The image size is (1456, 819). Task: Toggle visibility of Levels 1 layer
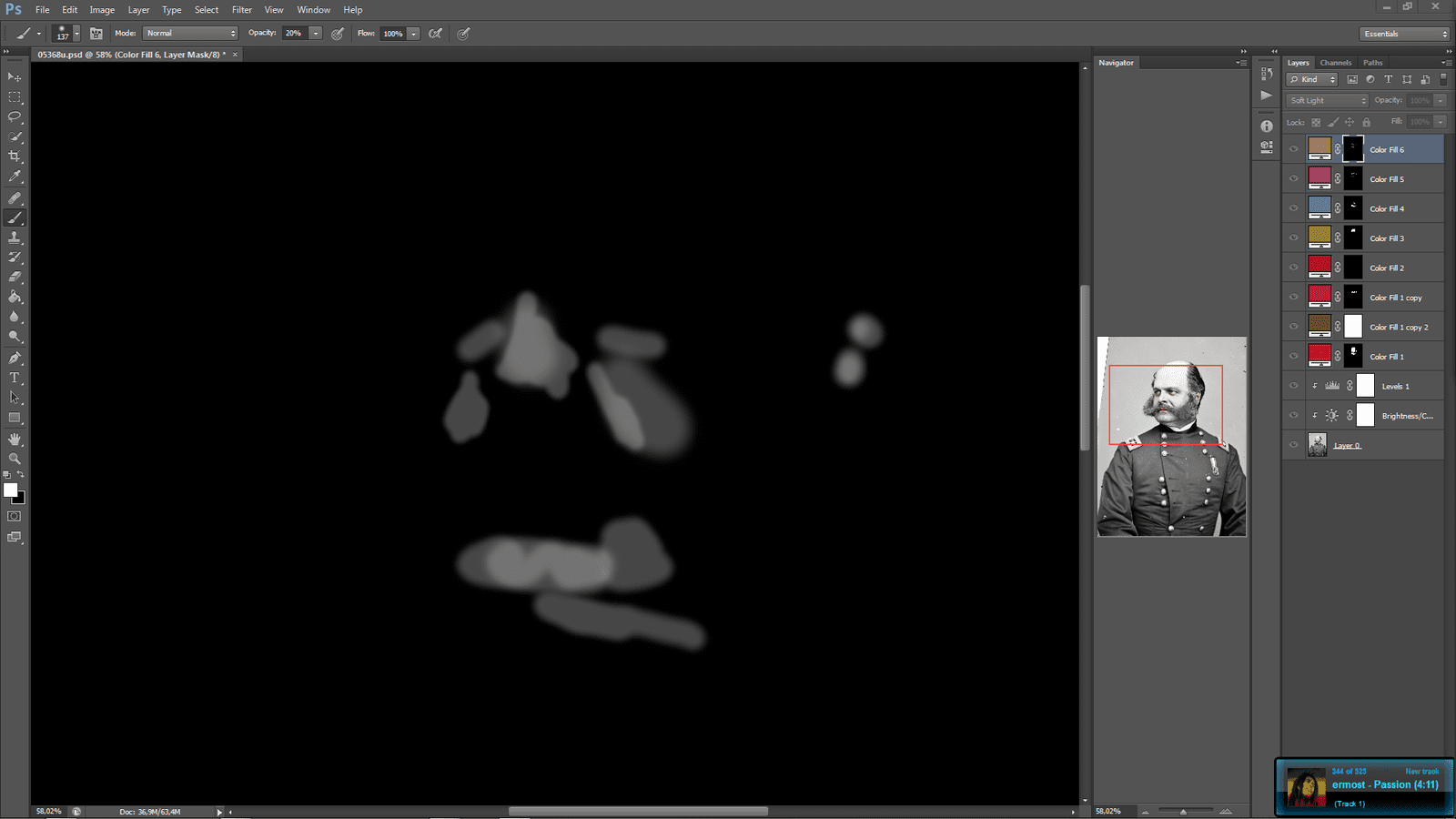click(1293, 386)
